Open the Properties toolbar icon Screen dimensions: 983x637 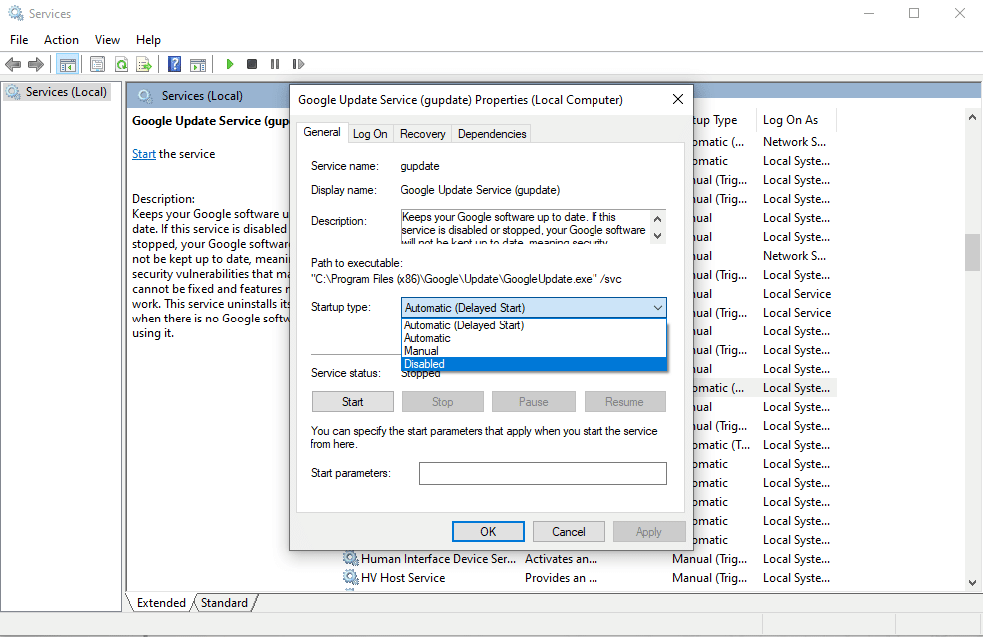(x=97, y=64)
